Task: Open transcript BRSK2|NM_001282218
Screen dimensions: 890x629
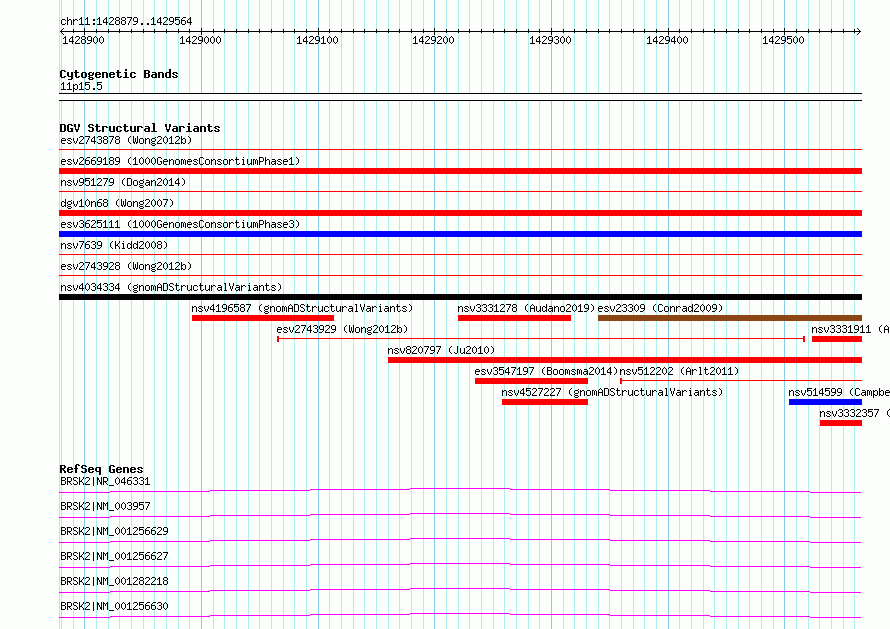Action: 114,581
